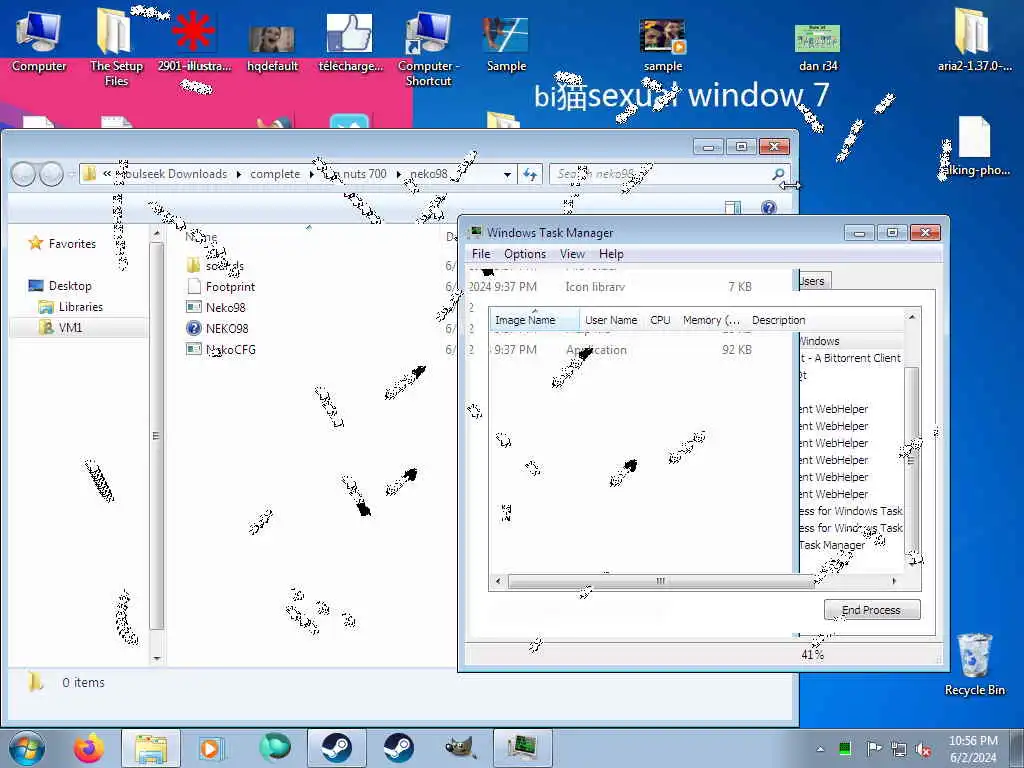This screenshot has height=768, width=1024.
Task: Select the 'A Bittorrent Client' process row
Action: 852,358
